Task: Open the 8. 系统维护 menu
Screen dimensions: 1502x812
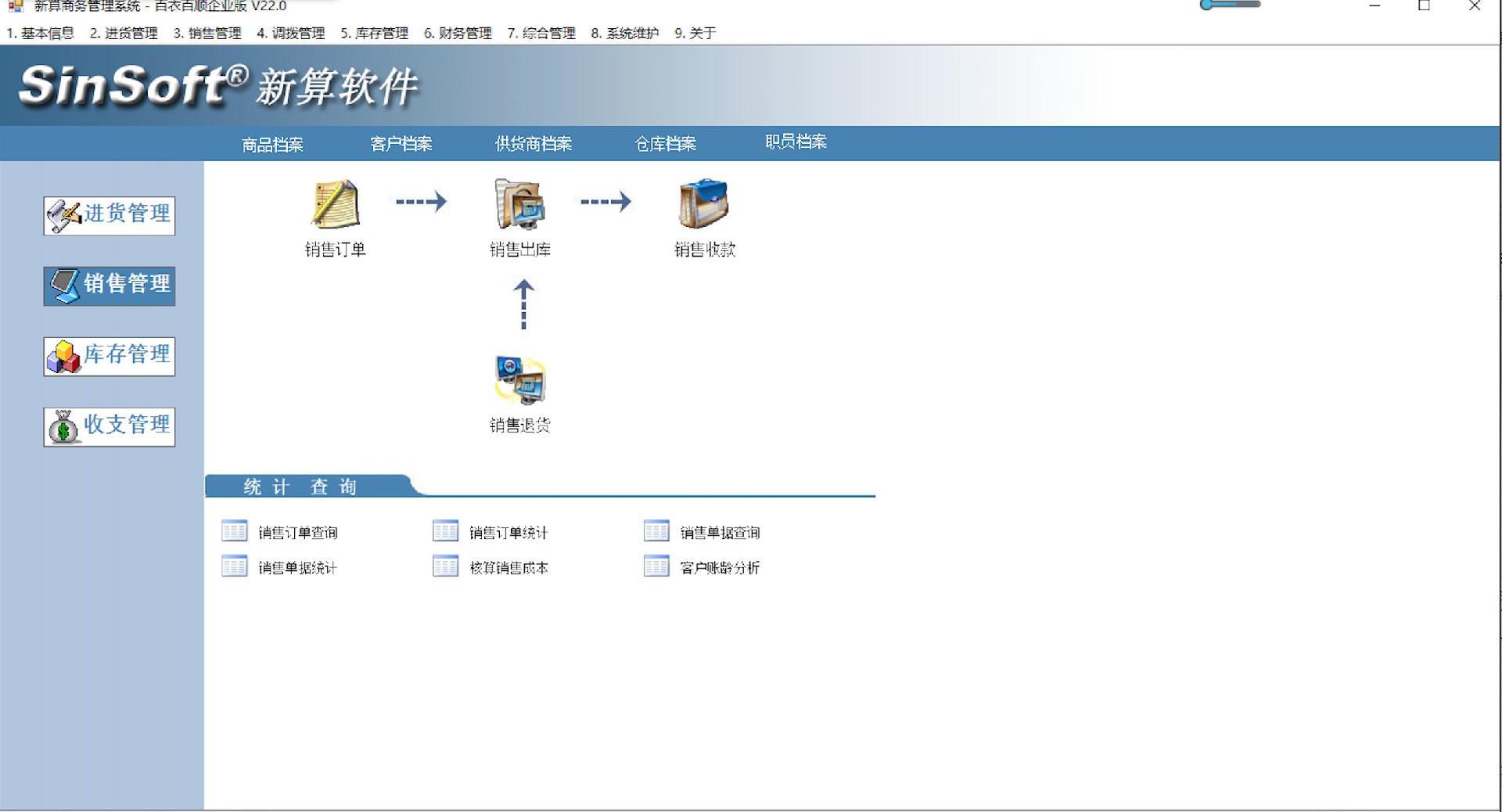Action: point(625,33)
